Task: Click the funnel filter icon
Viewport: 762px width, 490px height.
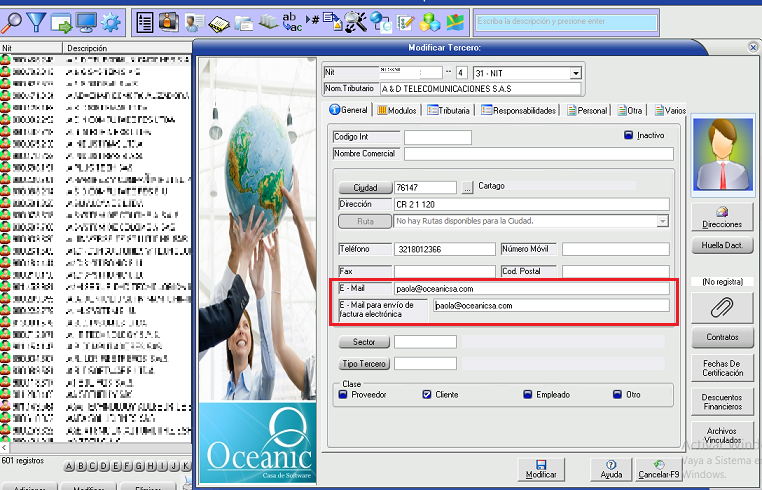Action: [x=36, y=21]
